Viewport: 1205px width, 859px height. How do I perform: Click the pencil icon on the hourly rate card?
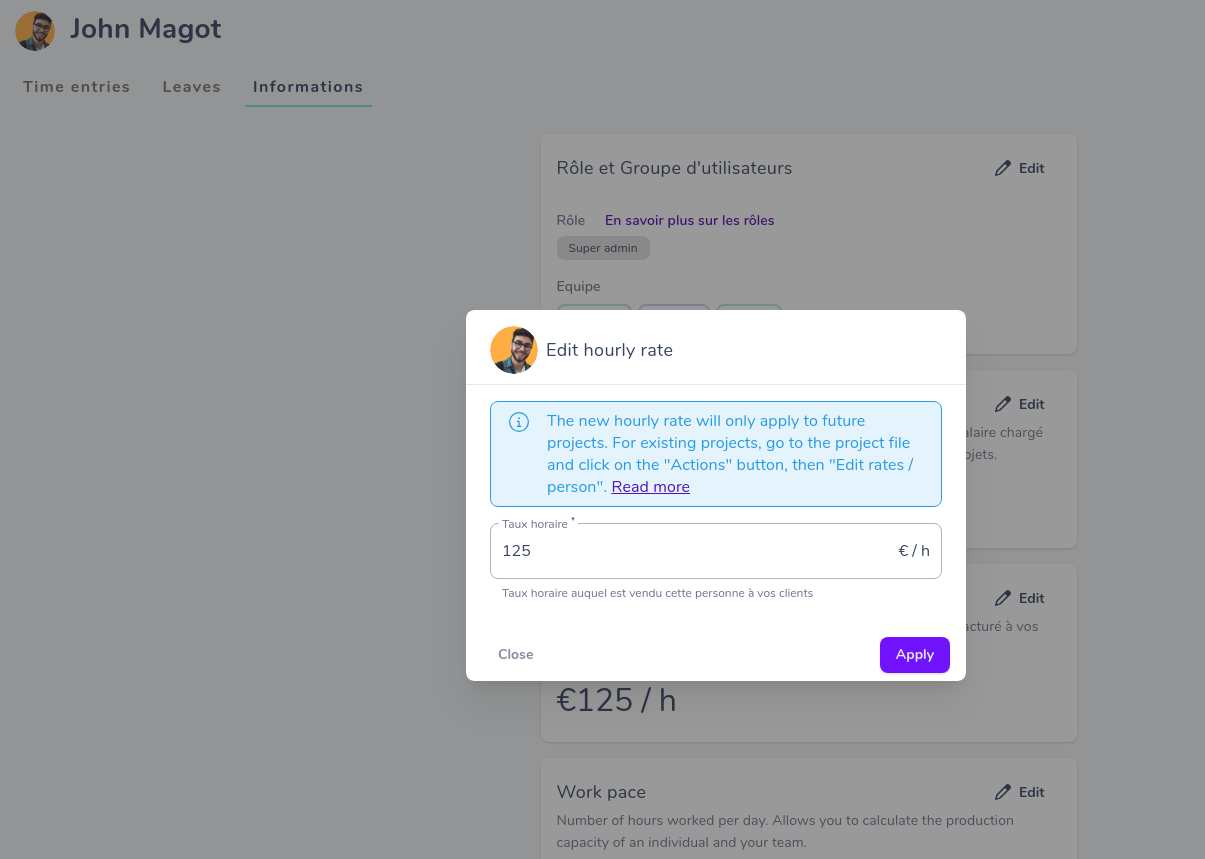(1003, 598)
